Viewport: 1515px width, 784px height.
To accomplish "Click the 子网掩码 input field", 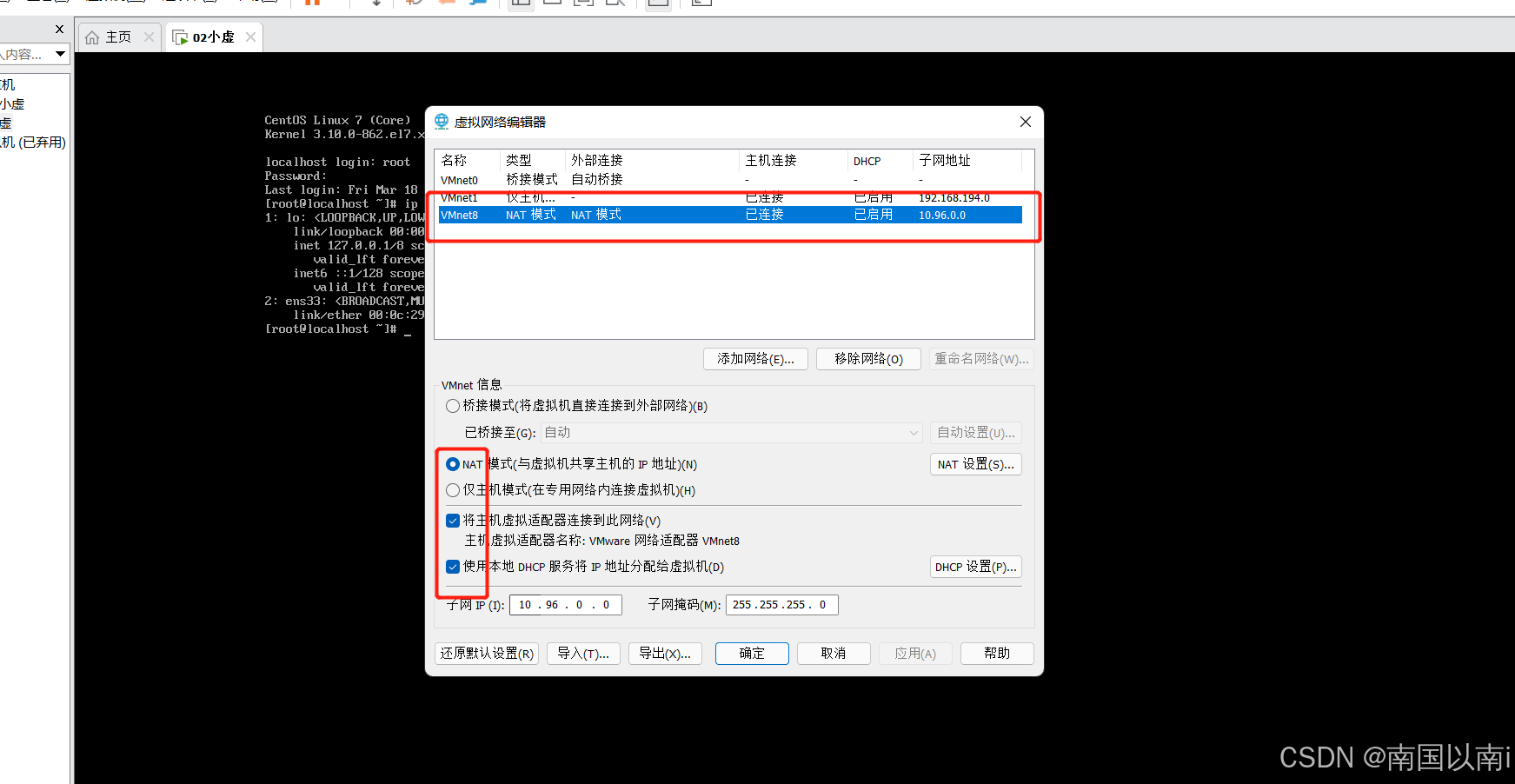I will (x=781, y=605).
